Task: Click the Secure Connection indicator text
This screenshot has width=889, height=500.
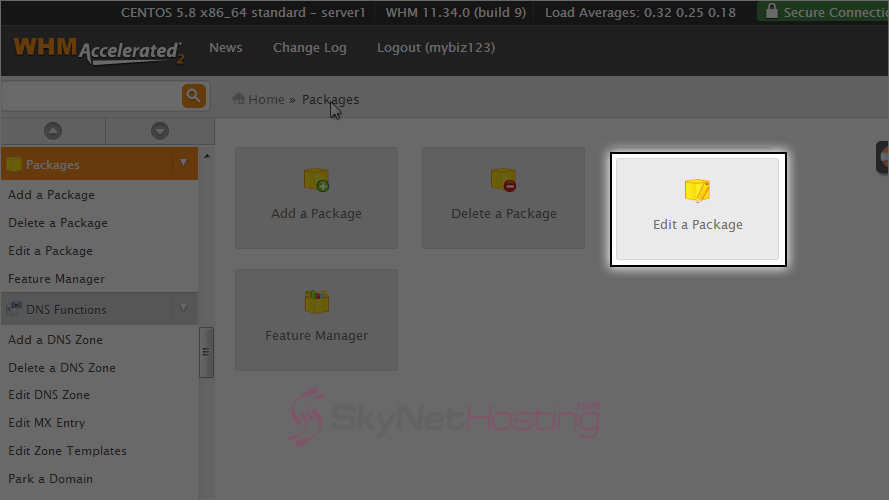Action: [x=836, y=12]
